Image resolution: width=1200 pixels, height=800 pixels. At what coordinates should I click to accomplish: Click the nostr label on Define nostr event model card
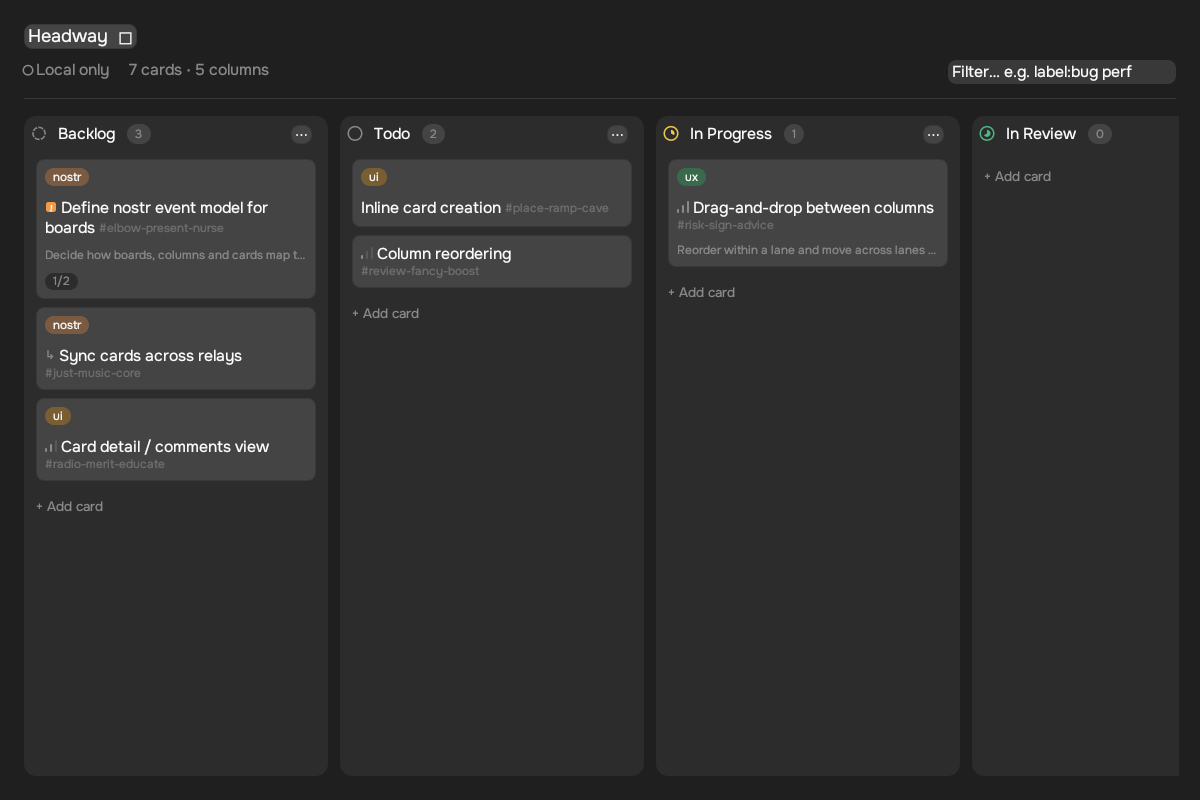pyautogui.click(x=67, y=177)
